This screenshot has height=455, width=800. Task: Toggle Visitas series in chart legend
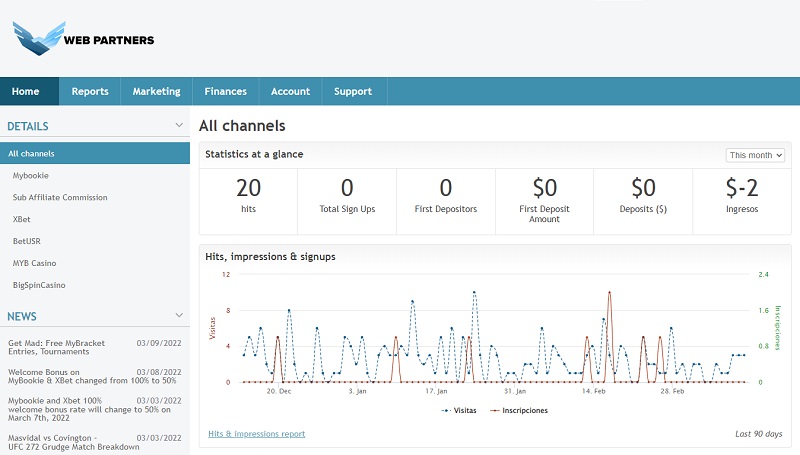coord(459,410)
